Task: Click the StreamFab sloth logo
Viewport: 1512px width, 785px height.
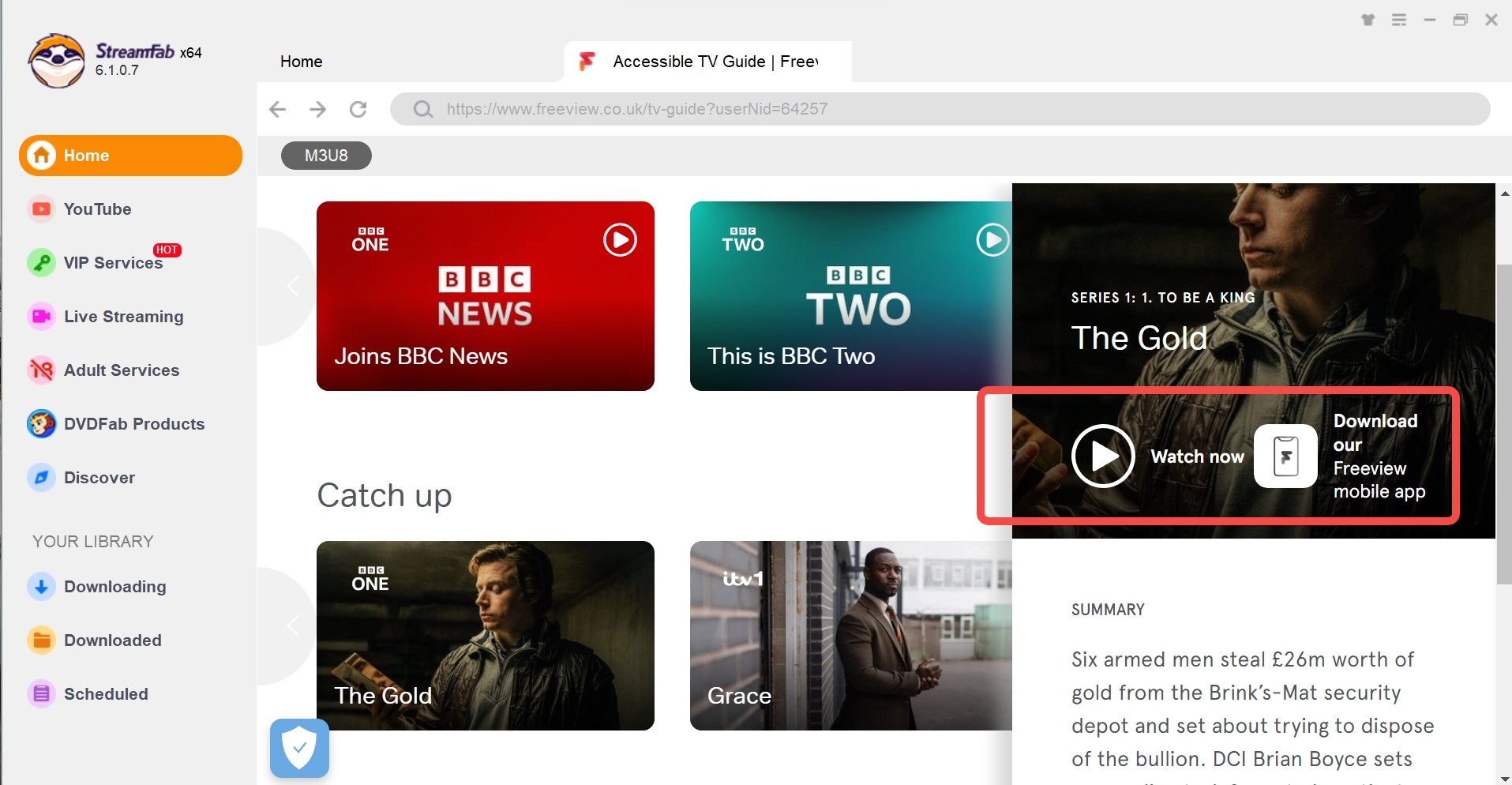Action: (56, 61)
